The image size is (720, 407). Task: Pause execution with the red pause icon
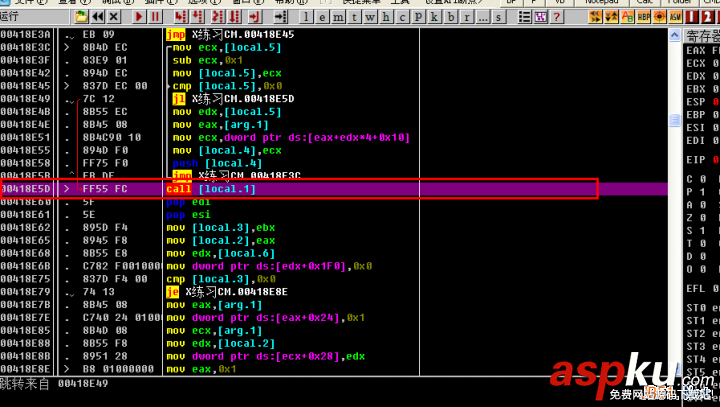(157, 17)
